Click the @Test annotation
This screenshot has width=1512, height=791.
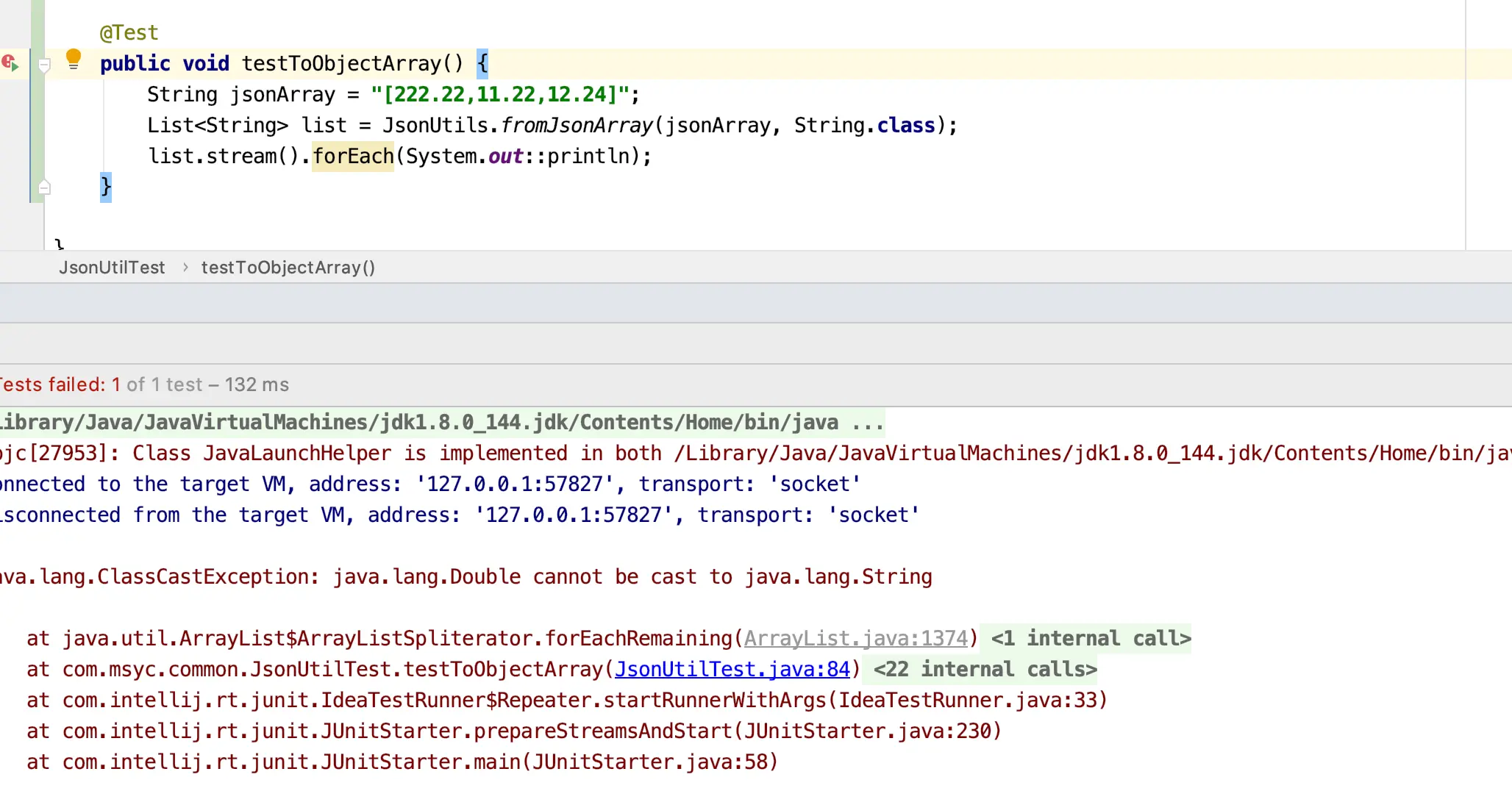click(x=129, y=32)
